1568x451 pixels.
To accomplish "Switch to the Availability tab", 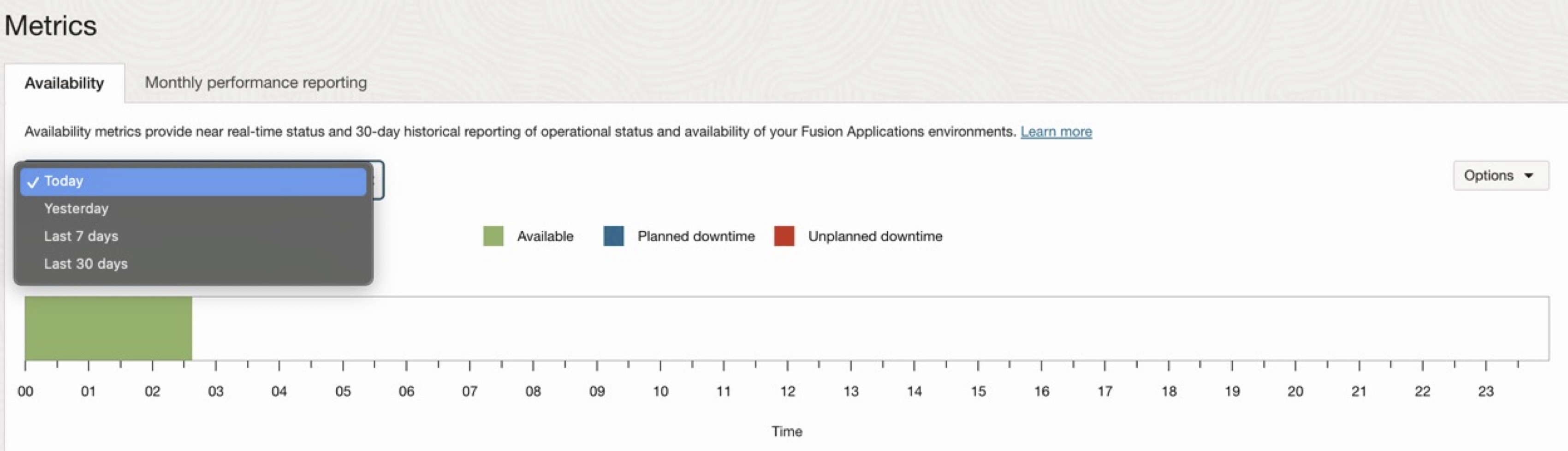I will coord(64,83).
